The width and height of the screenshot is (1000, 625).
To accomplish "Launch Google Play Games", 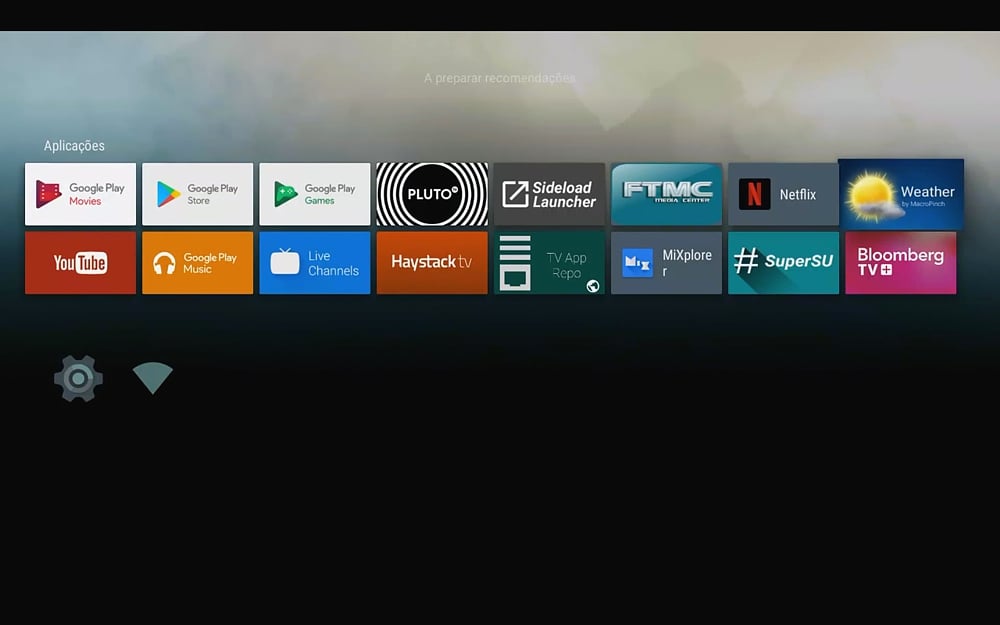I will pyautogui.click(x=314, y=193).
